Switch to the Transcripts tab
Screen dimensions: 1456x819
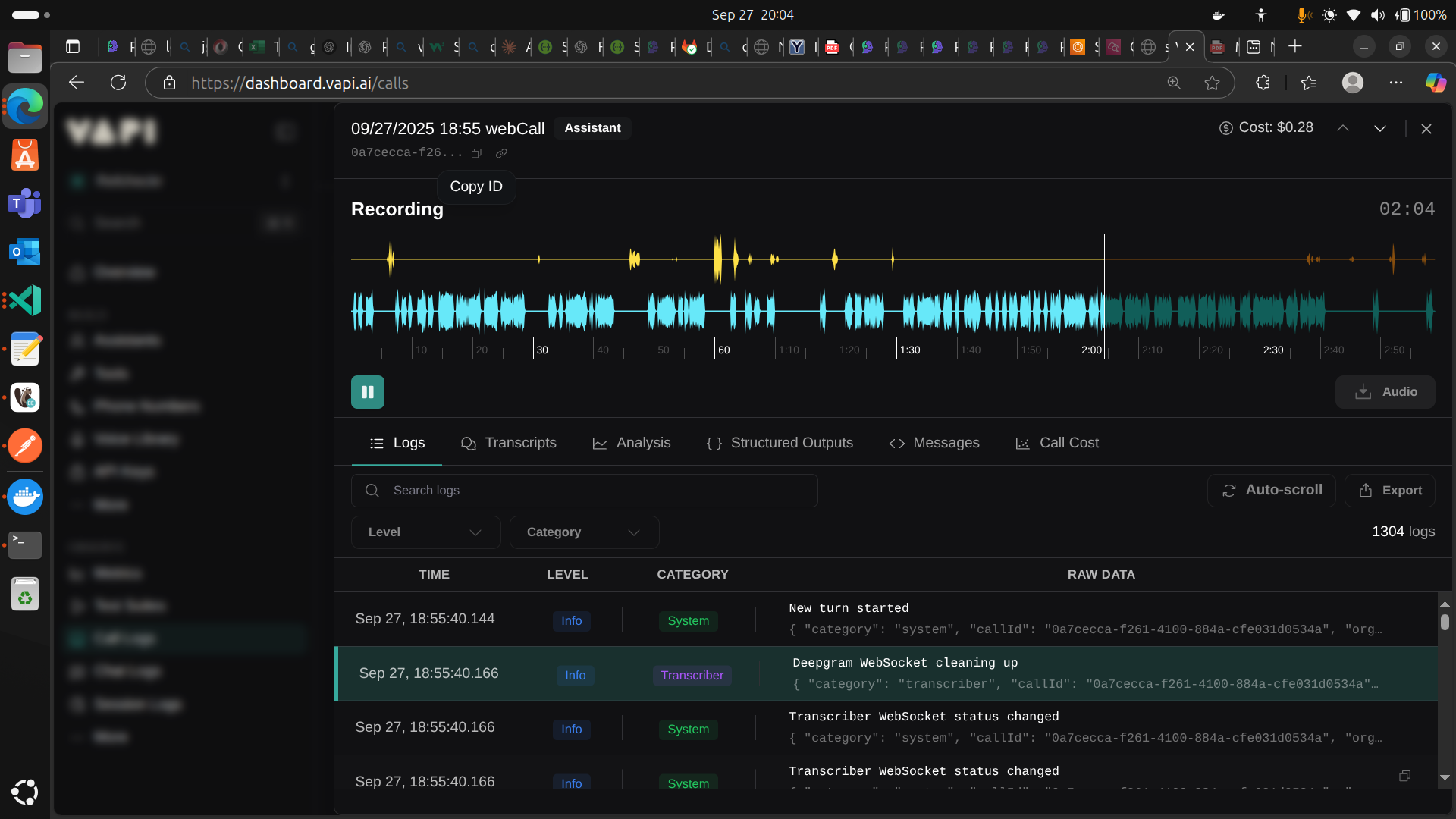[x=509, y=443]
